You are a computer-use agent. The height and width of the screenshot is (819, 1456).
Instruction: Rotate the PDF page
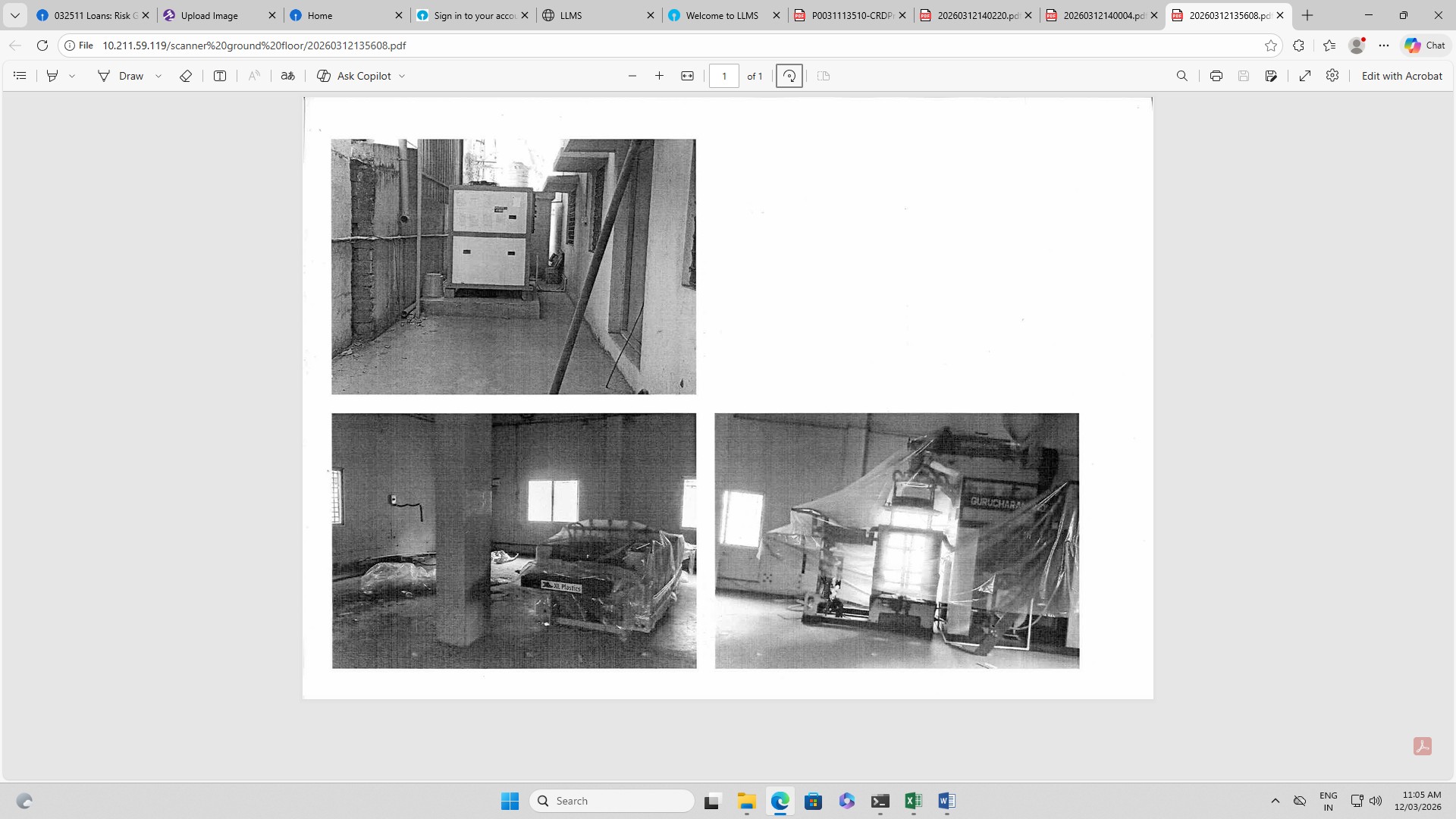[789, 76]
